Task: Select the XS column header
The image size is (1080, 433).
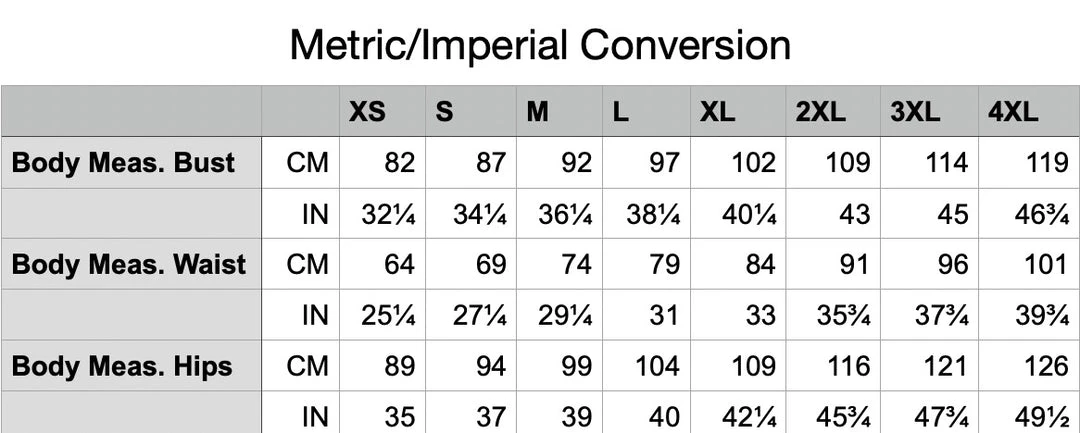Action: pos(367,112)
